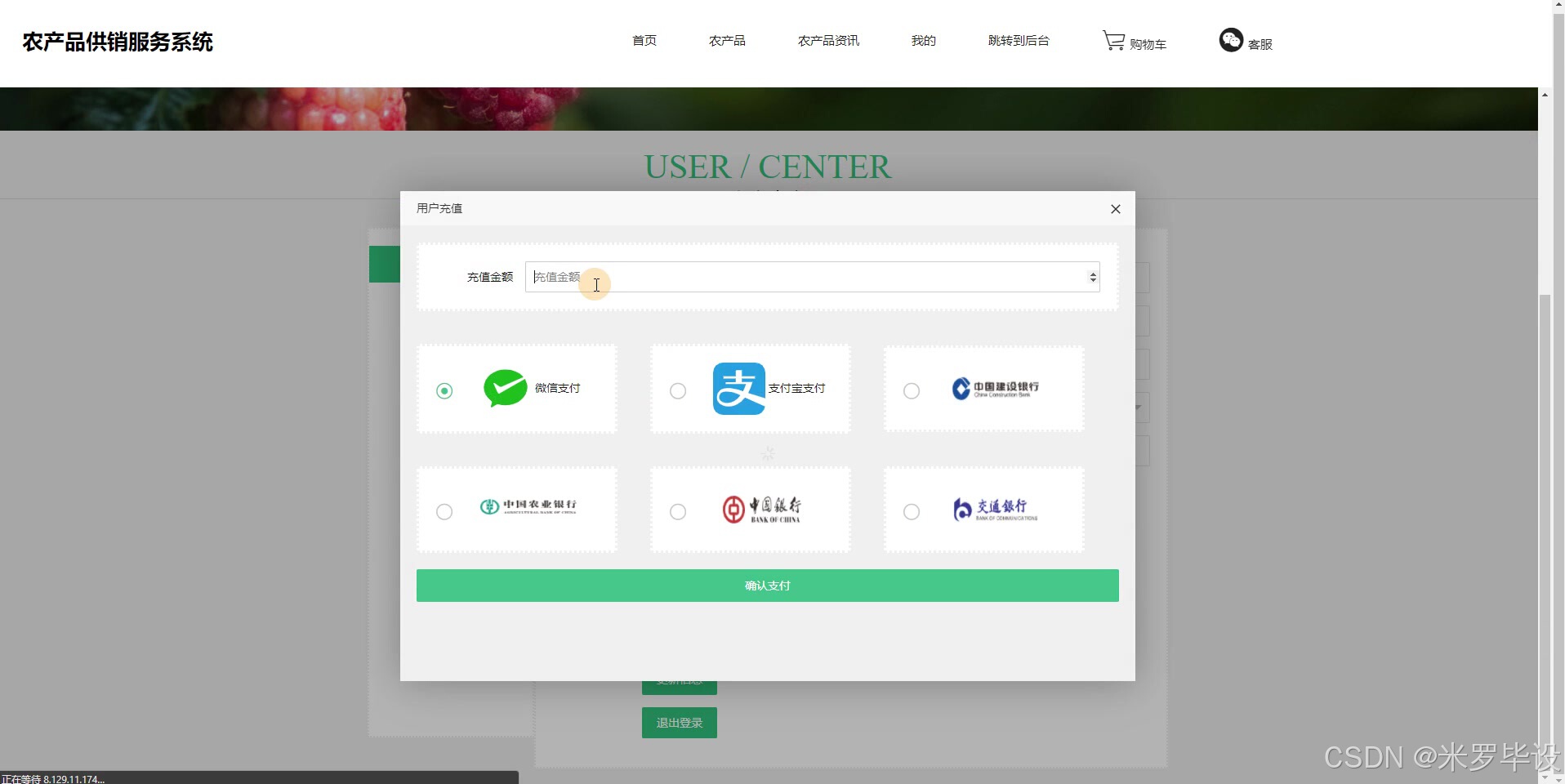
Task: Click the scrollbar up arrow
Action: point(1545,95)
